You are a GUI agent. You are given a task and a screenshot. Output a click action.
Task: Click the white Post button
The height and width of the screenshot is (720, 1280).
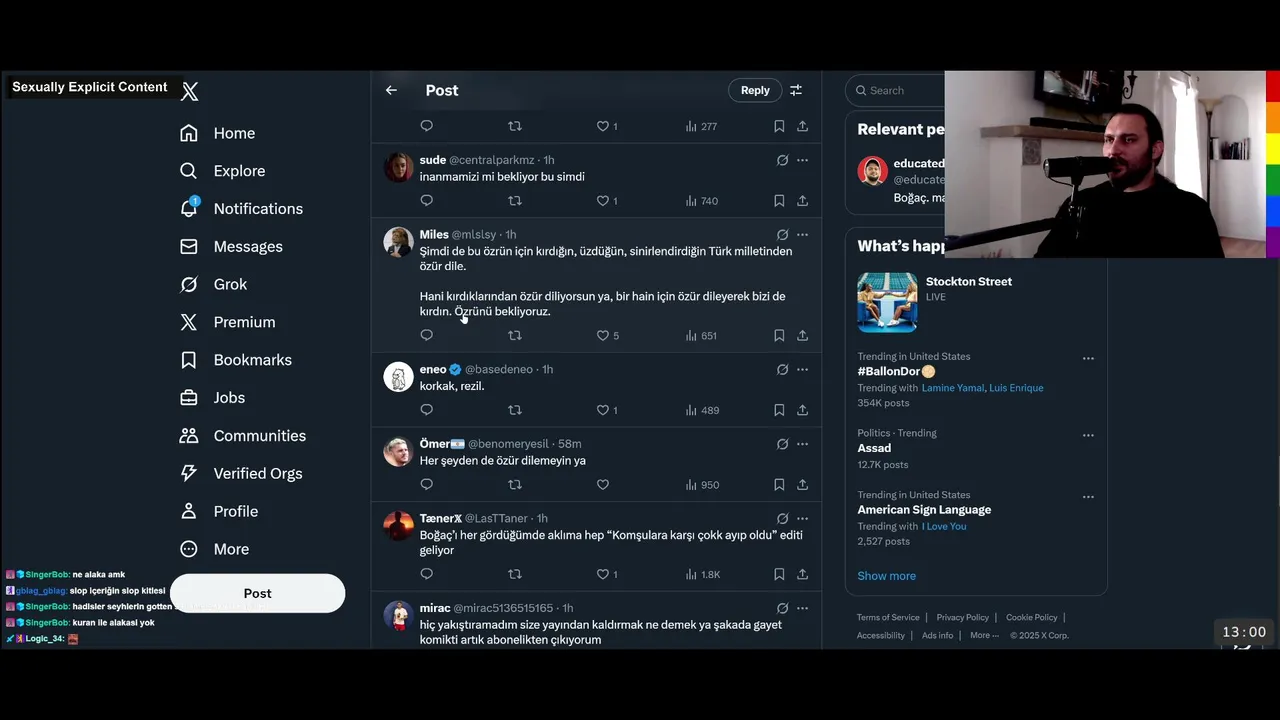click(x=257, y=593)
